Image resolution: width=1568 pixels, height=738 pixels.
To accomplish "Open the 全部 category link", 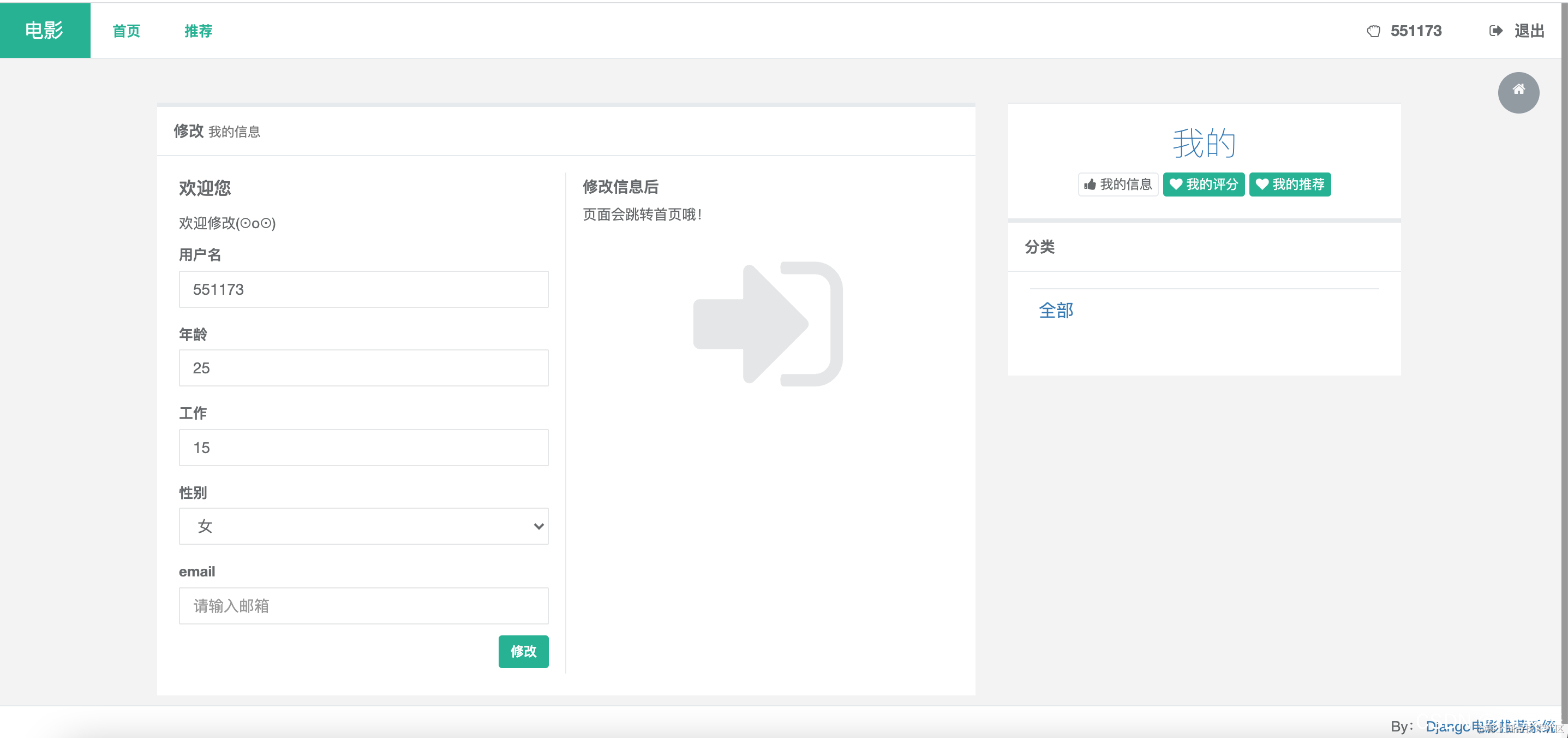I will pyautogui.click(x=1056, y=311).
